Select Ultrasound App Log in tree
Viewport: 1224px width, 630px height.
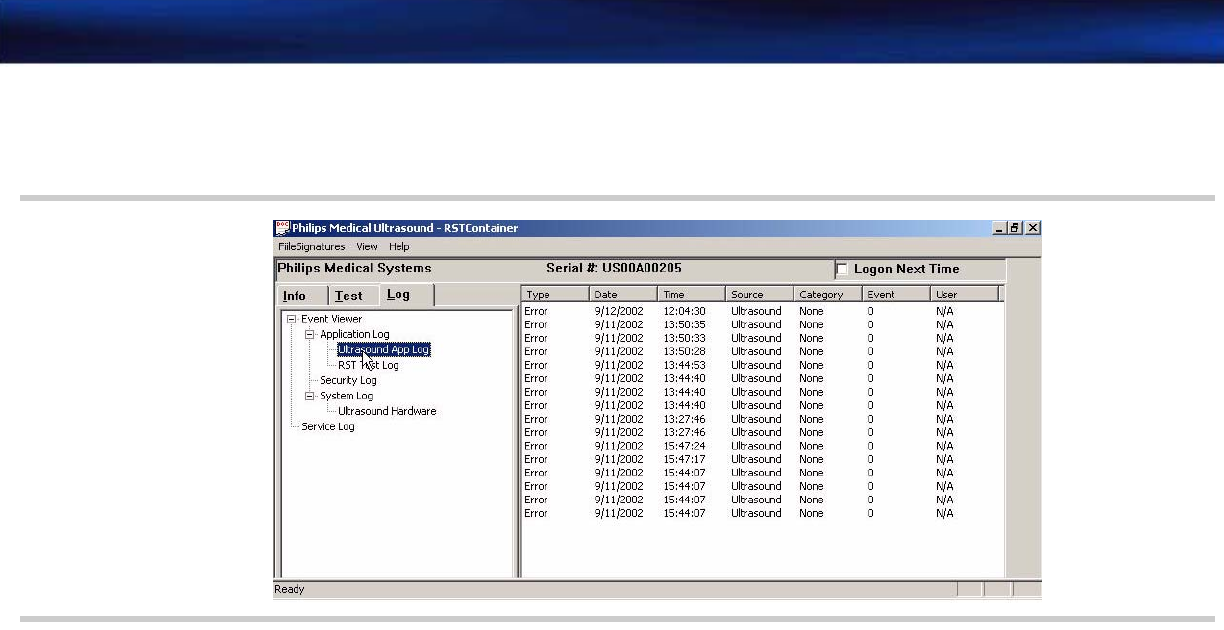point(384,350)
